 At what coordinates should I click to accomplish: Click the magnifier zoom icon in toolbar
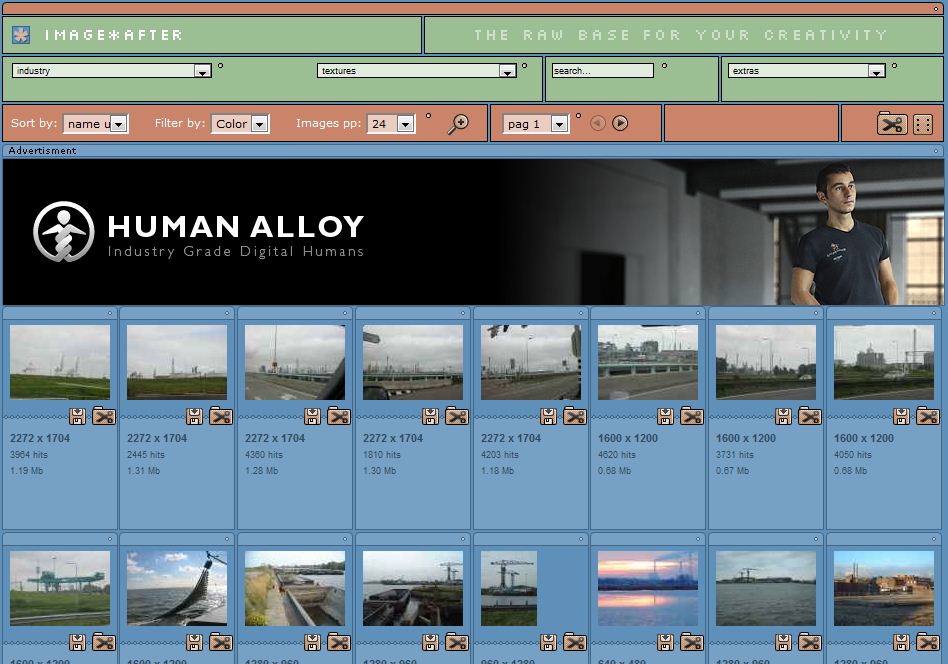pos(458,124)
